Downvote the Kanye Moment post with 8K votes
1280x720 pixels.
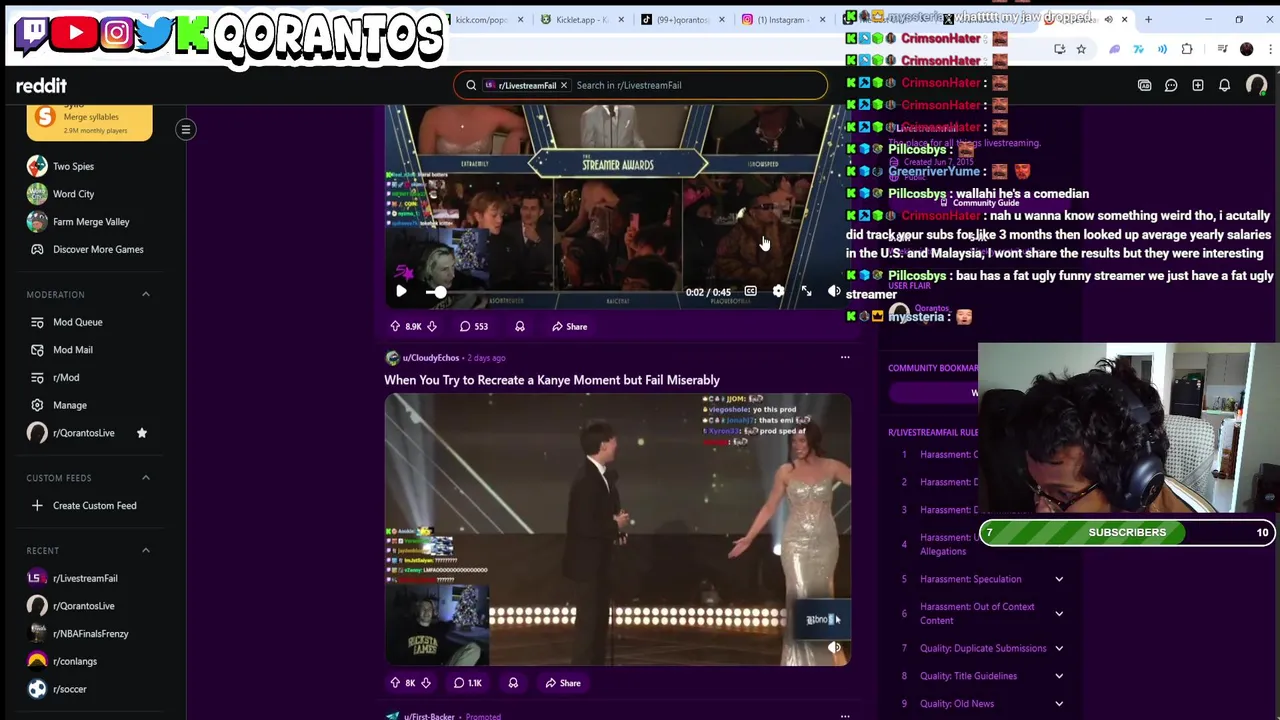click(425, 683)
